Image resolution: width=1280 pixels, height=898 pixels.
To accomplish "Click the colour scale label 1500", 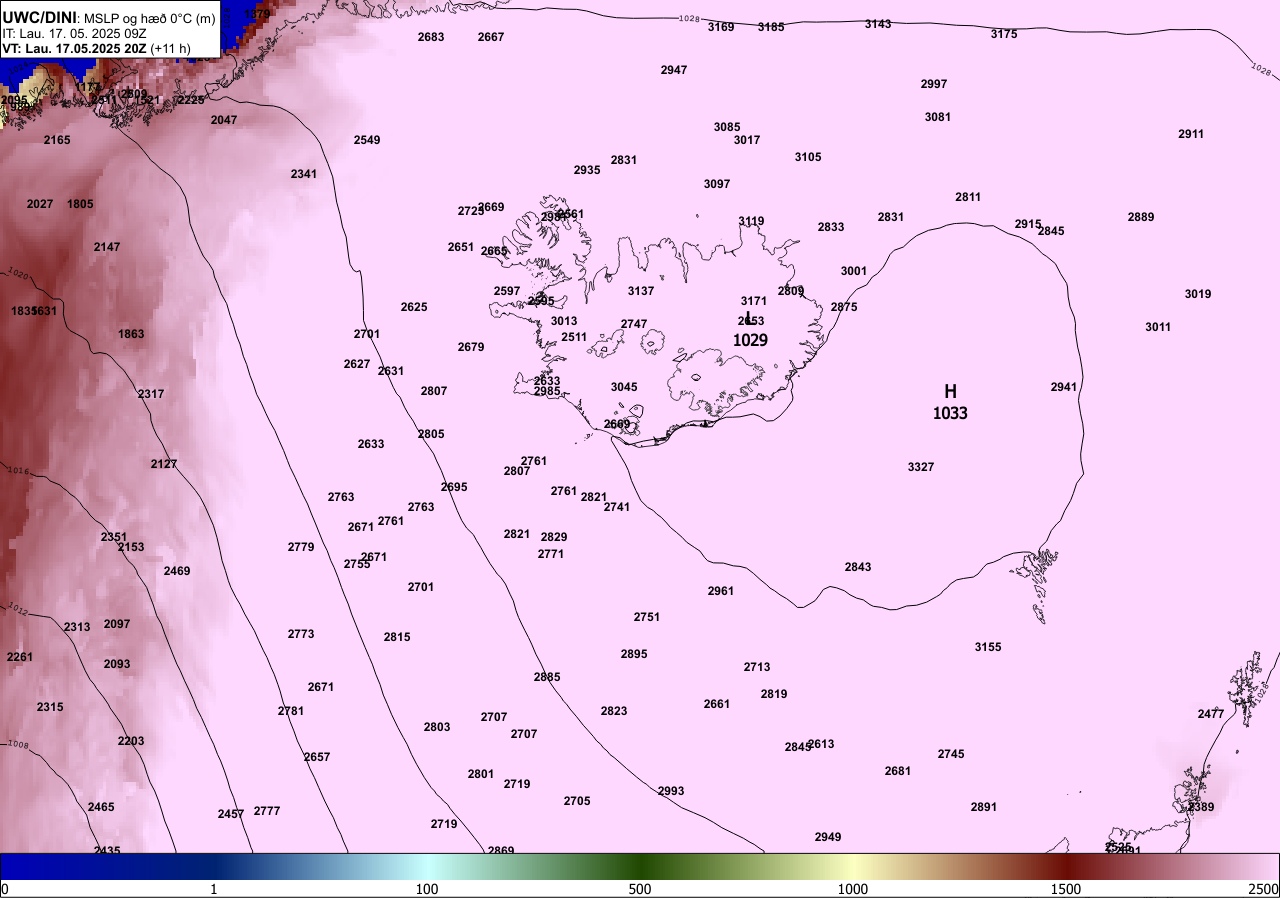I will tap(1066, 889).
